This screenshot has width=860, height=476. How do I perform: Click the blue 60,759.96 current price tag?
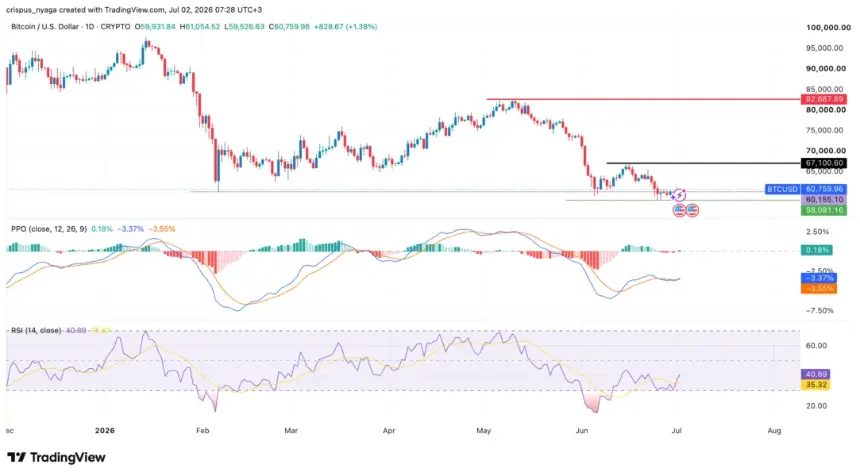point(824,189)
